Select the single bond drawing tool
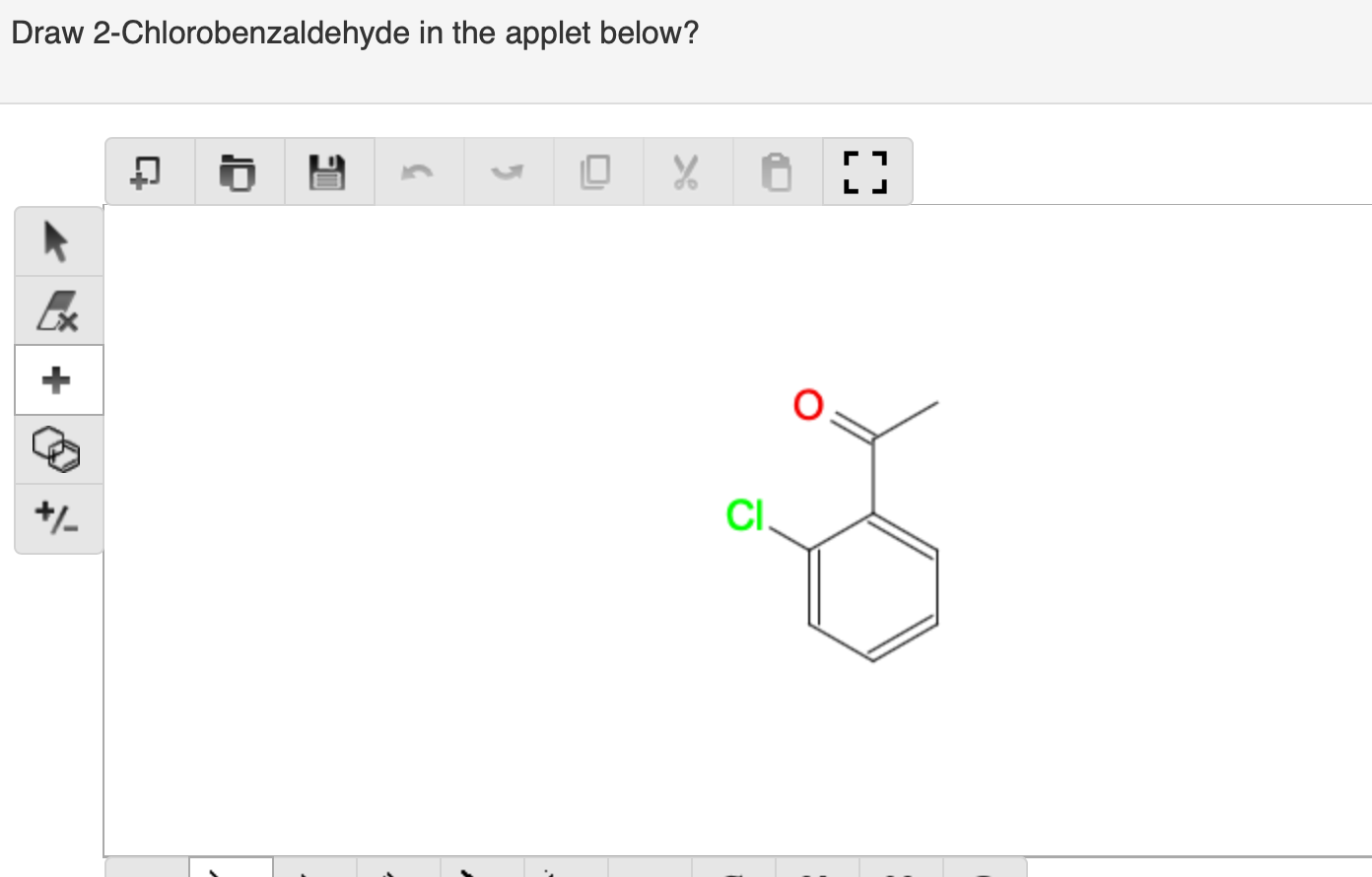 pyautogui.click(x=231, y=871)
